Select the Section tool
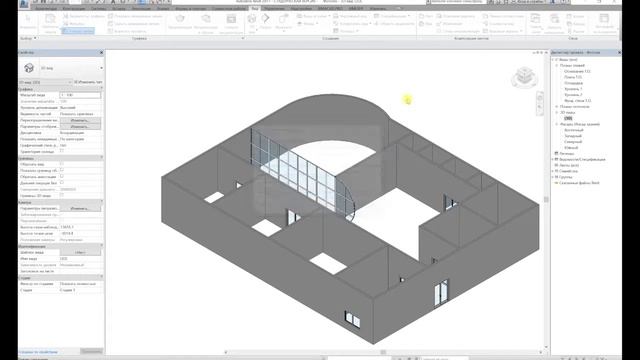The height and width of the screenshot is (360, 640). click(266, 22)
